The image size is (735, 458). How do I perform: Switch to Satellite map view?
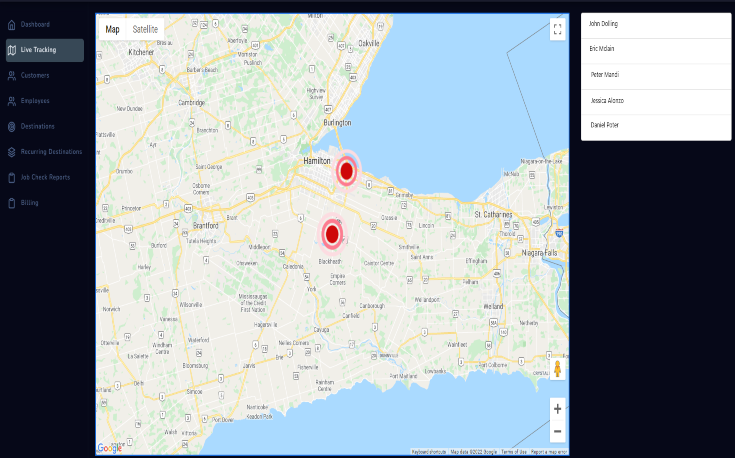[x=145, y=29]
